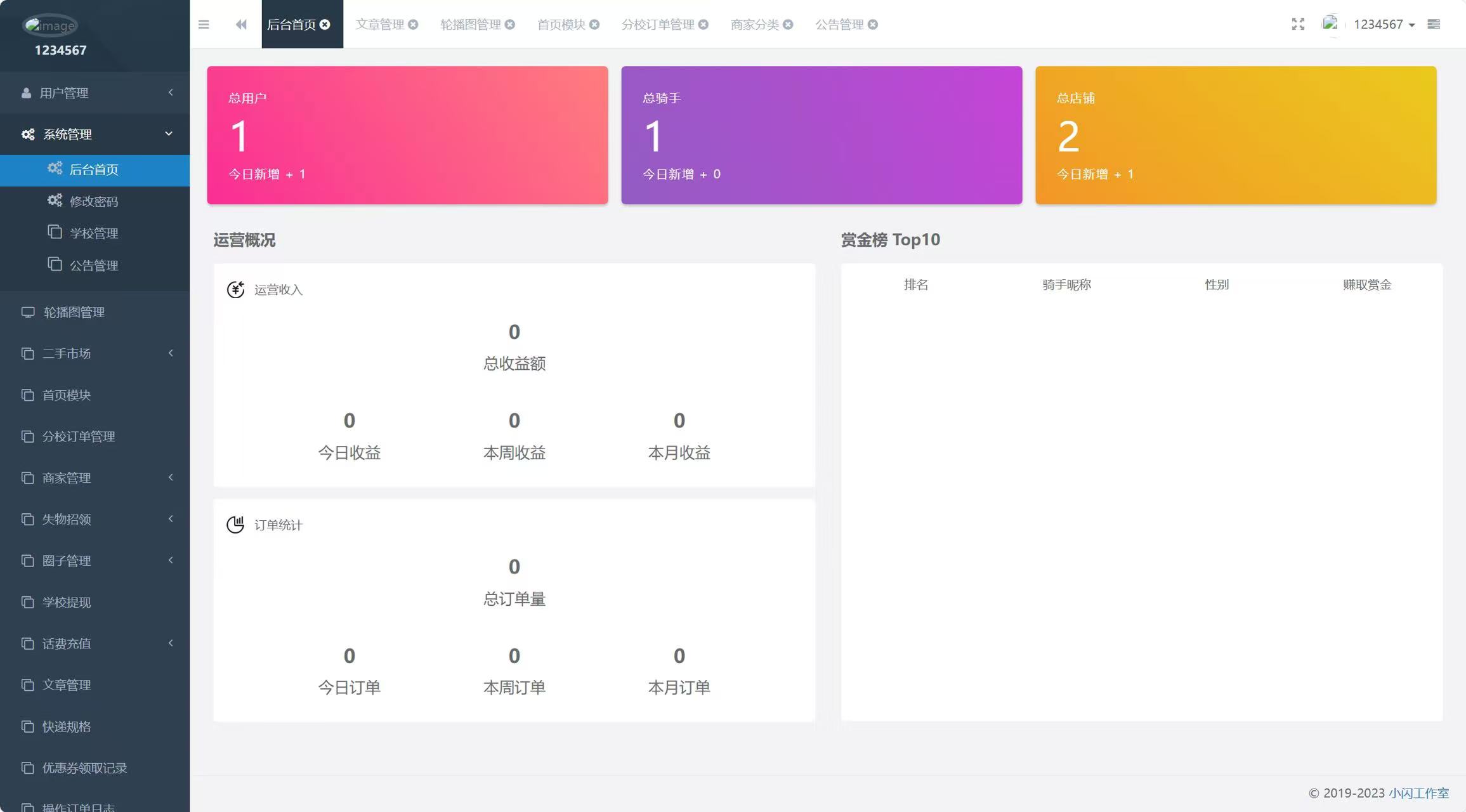Click the 轮播图管理 monitor icon in the sidebar

coord(28,312)
